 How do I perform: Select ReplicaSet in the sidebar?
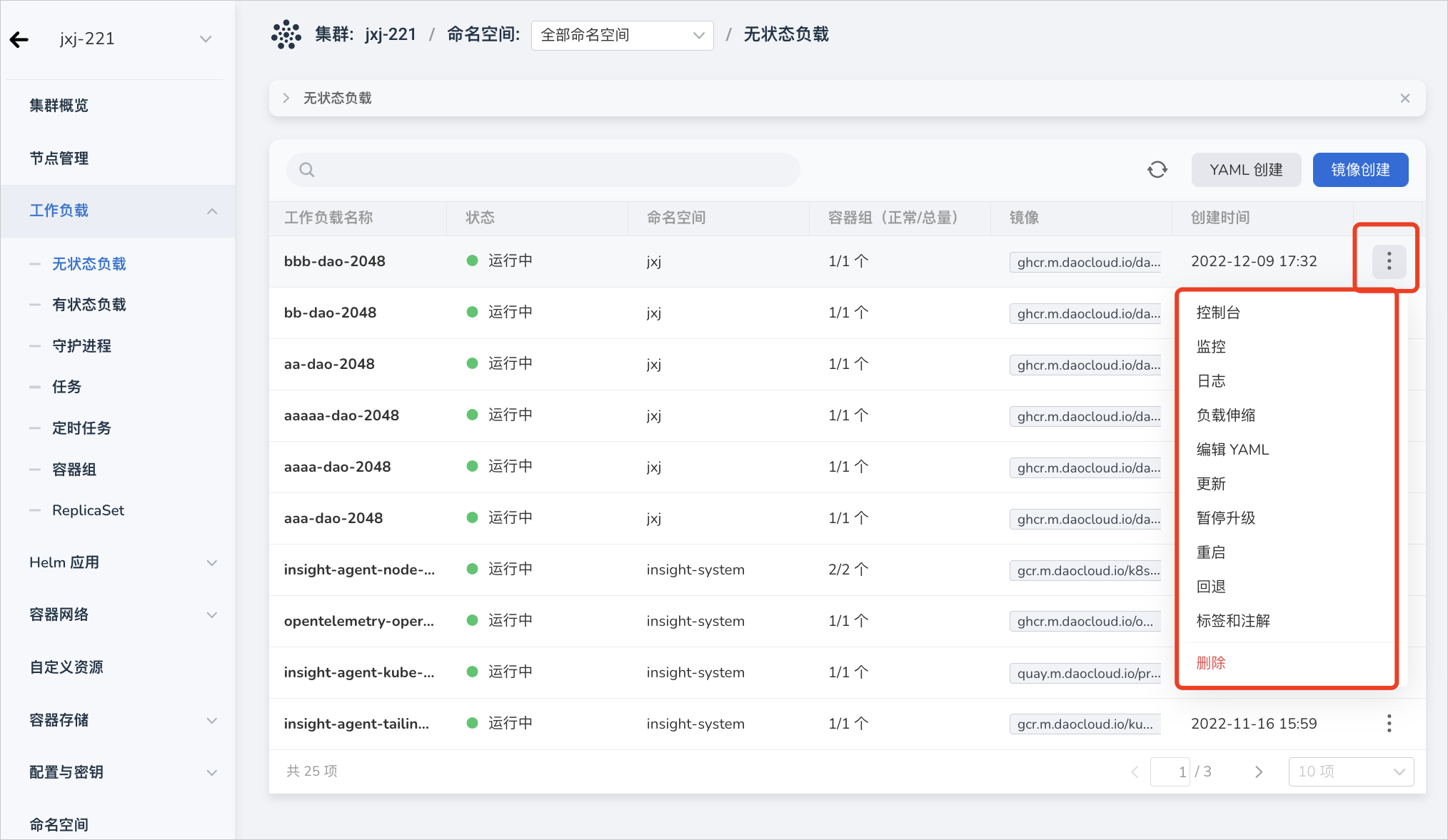point(89,510)
